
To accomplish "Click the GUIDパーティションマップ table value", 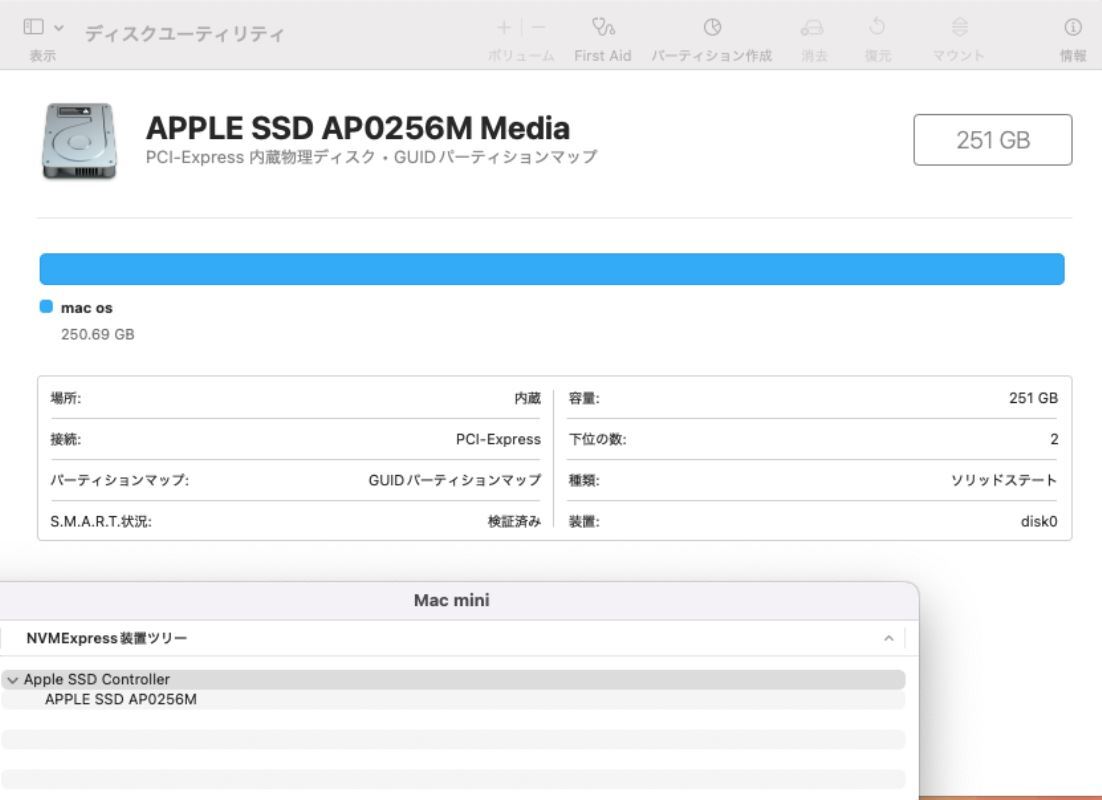I will pyautogui.click(x=455, y=480).
